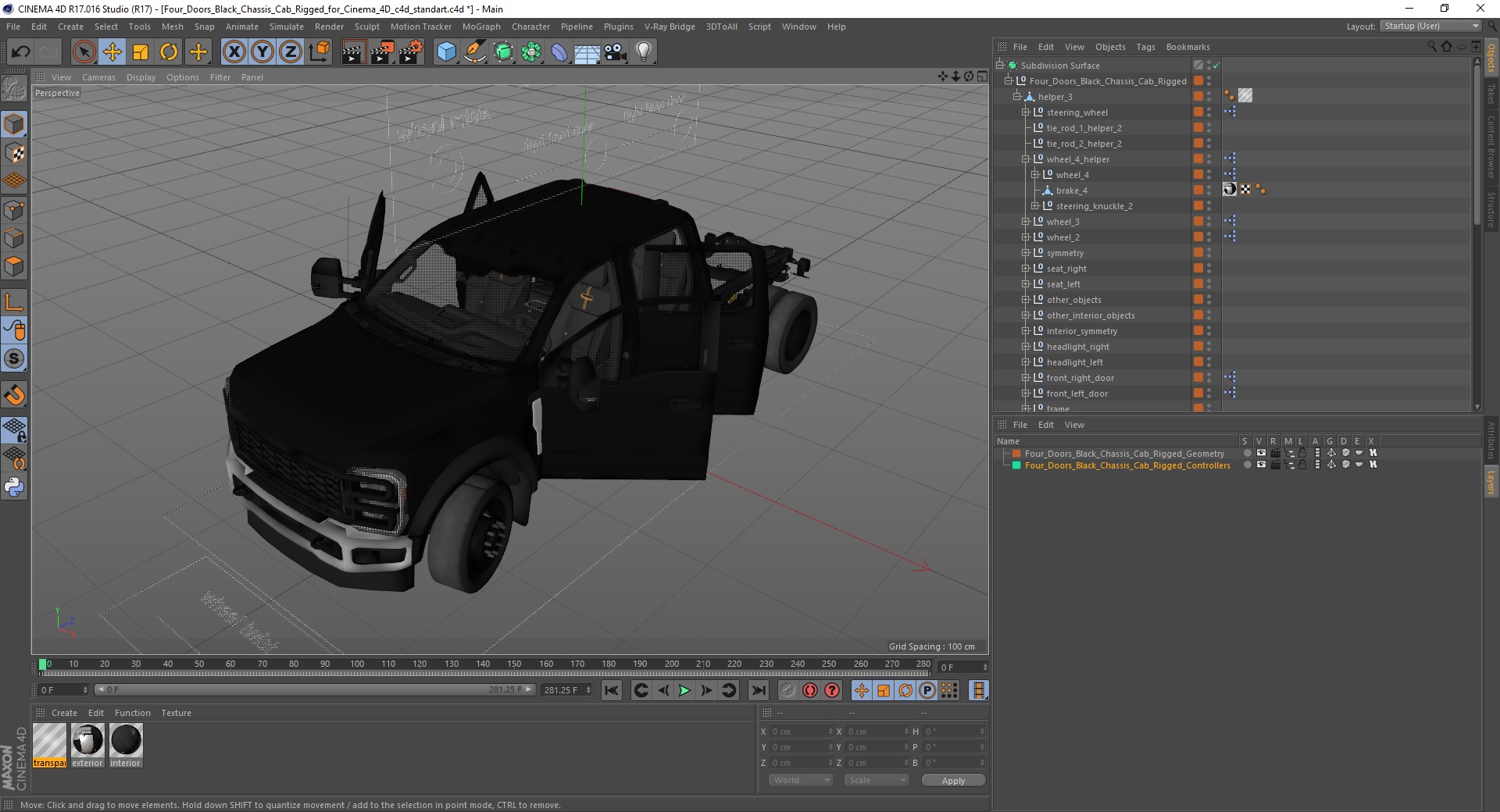Click the Apply button
This screenshot has width=1500, height=812.
(953, 781)
